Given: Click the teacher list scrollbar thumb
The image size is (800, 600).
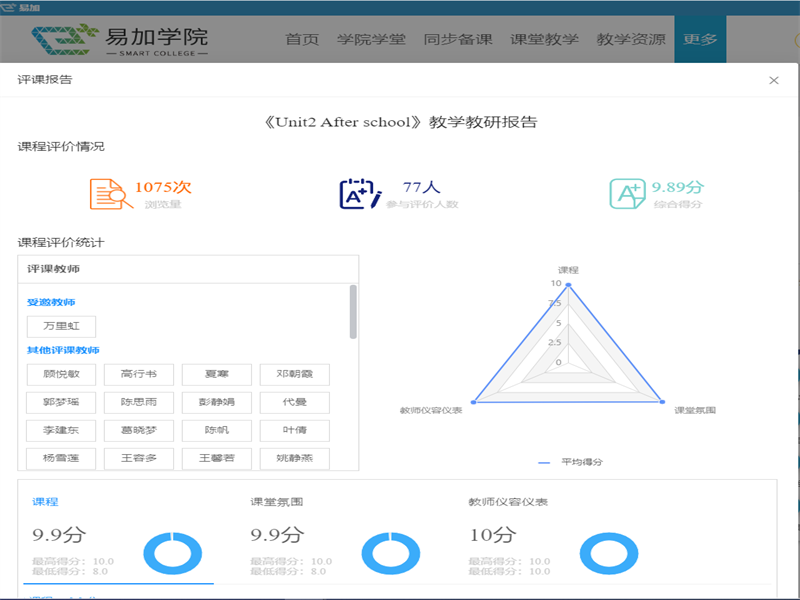Looking at the screenshot, I should (x=353, y=312).
